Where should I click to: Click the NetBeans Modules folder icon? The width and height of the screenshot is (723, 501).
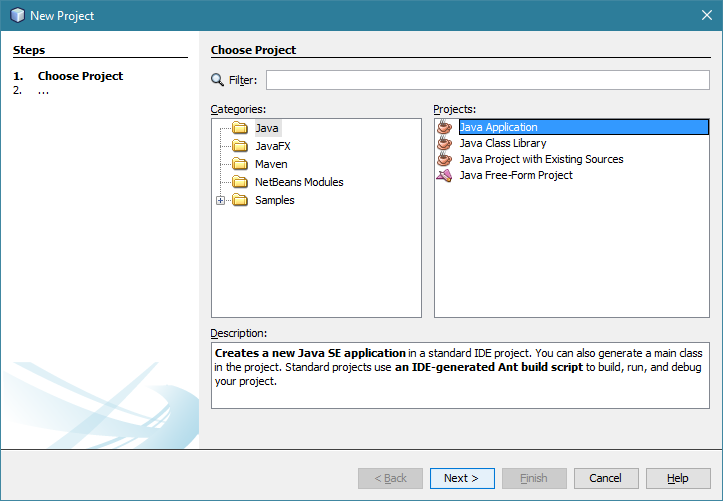(240, 182)
